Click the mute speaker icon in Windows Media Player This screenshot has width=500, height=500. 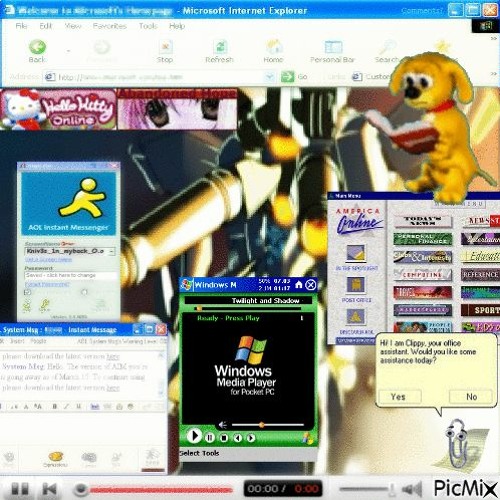point(223,425)
